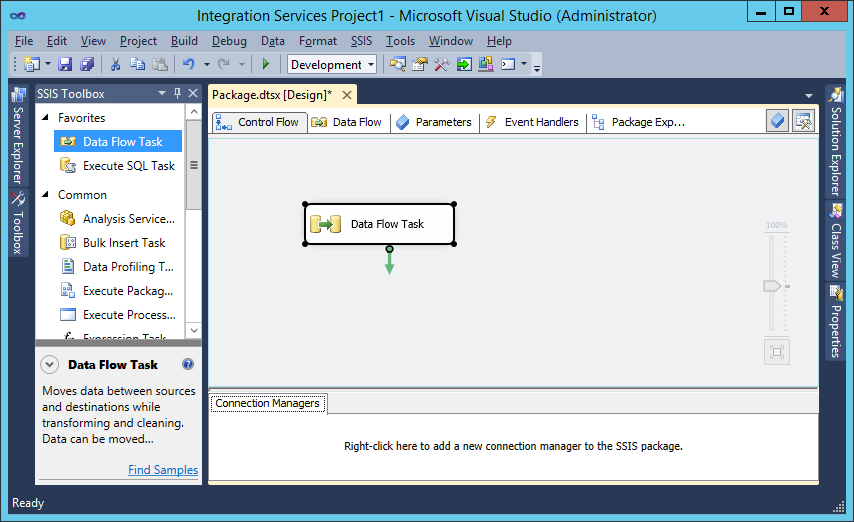Select Data Flow Task in Favorites
Screen dimensions: 854x522
pyautogui.click(x=118, y=142)
